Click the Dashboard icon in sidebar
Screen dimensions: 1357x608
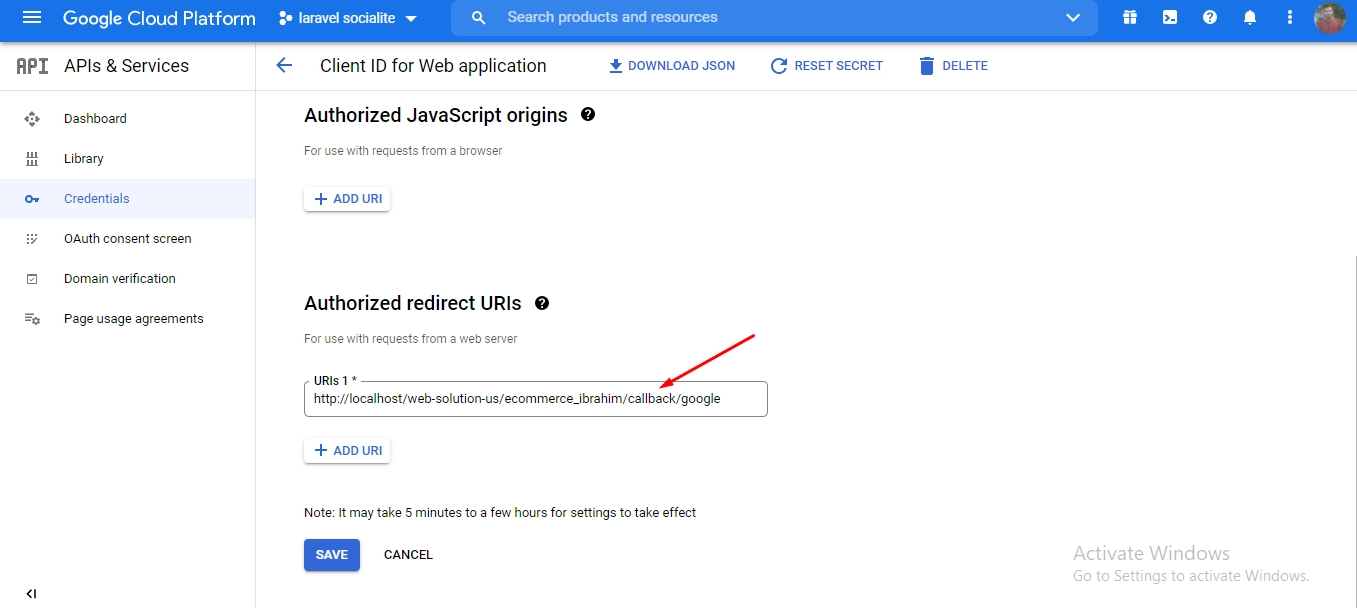pyautogui.click(x=32, y=119)
